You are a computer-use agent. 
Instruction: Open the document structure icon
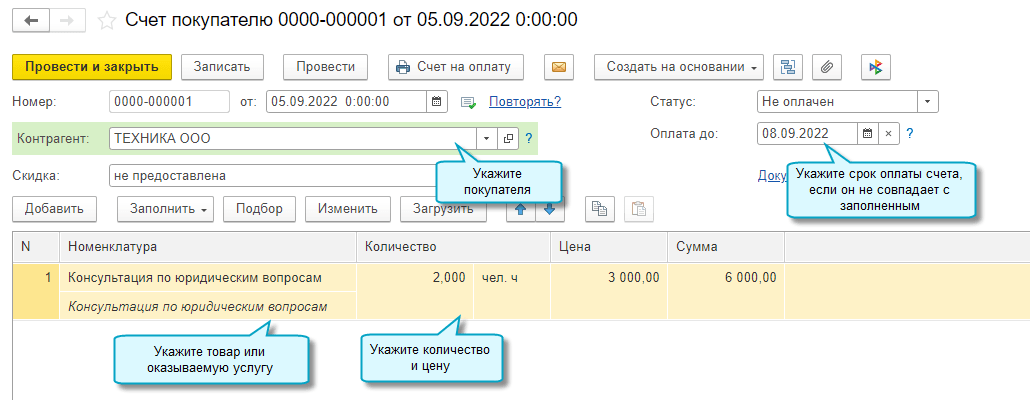coord(789,67)
